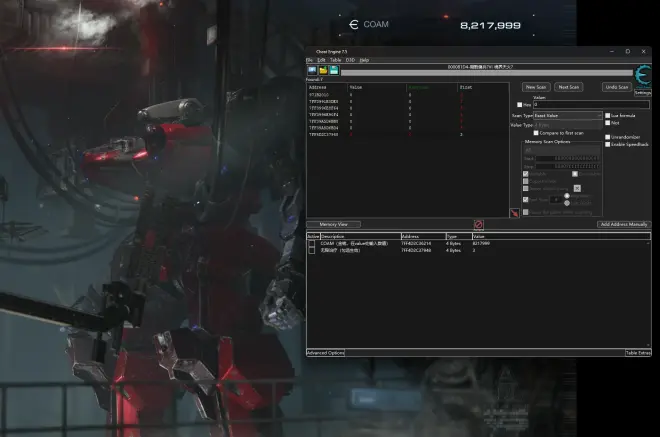The image size is (660, 437).
Task: Open the Table menu
Action: tap(335, 60)
